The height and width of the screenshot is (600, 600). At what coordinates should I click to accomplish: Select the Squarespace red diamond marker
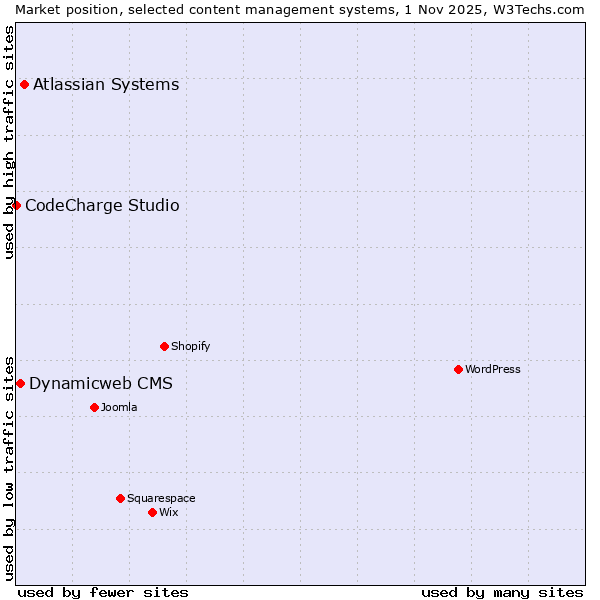(x=120, y=498)
